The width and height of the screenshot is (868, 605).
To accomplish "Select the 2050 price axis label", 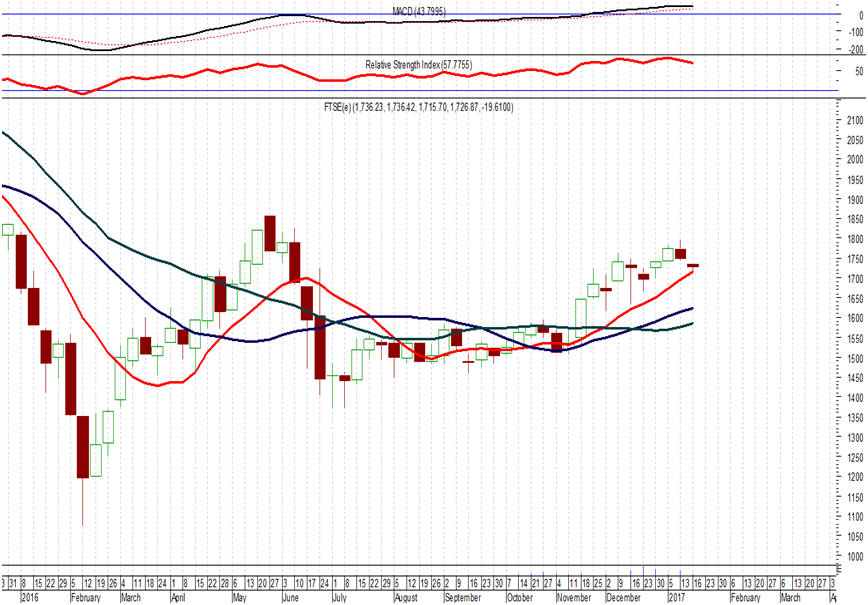I will point(855,141).
